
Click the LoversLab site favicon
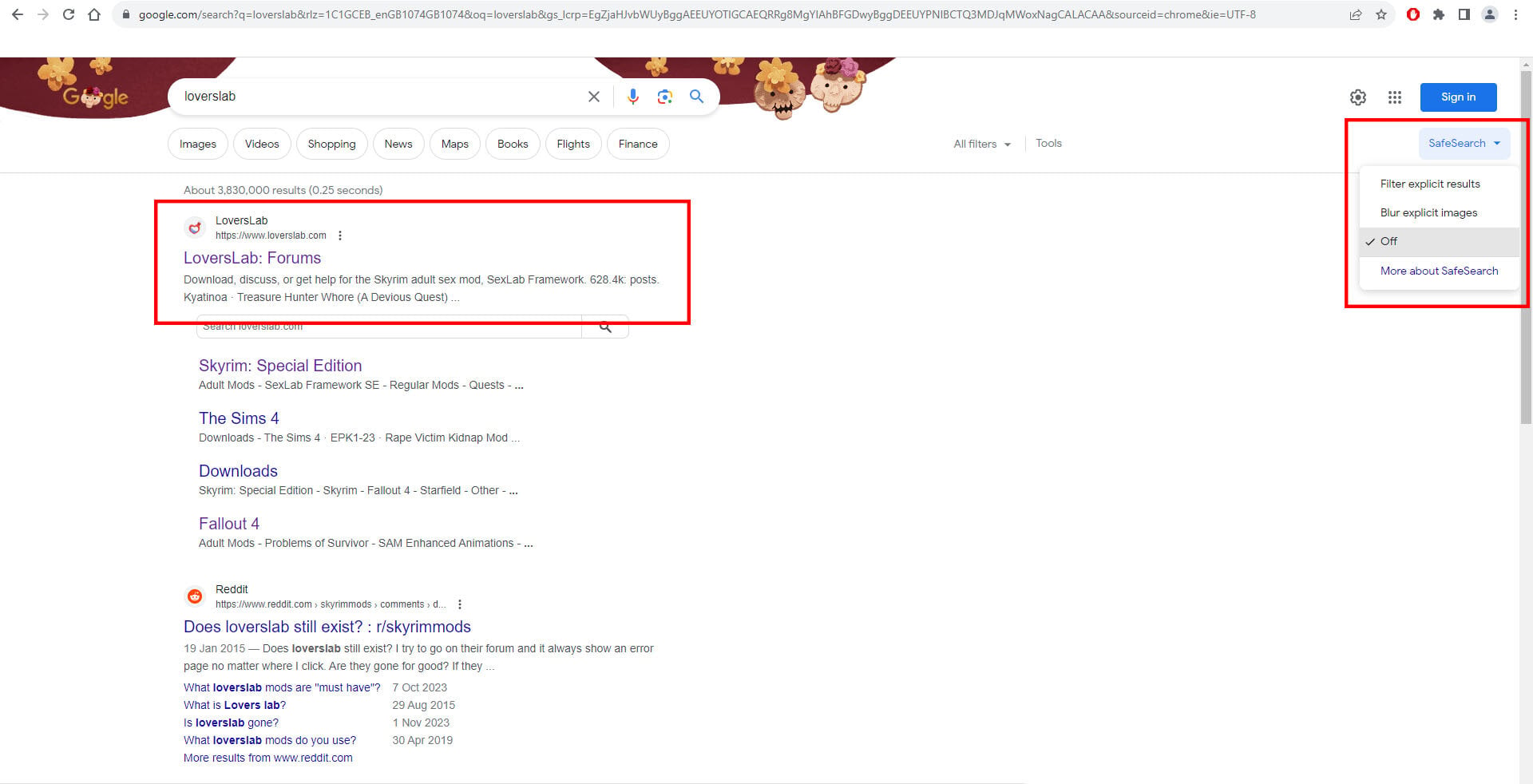(195, 228)
